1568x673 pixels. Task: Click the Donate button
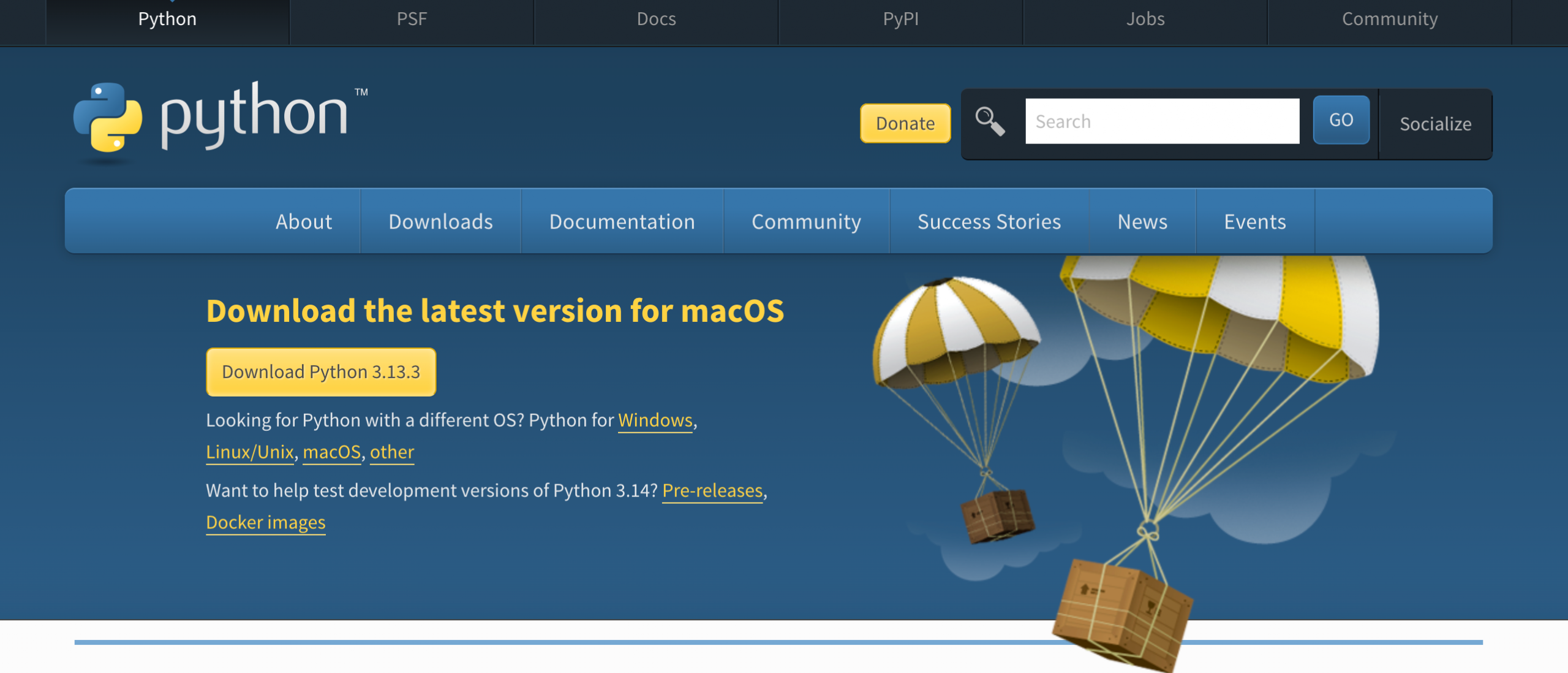point(905,123)
